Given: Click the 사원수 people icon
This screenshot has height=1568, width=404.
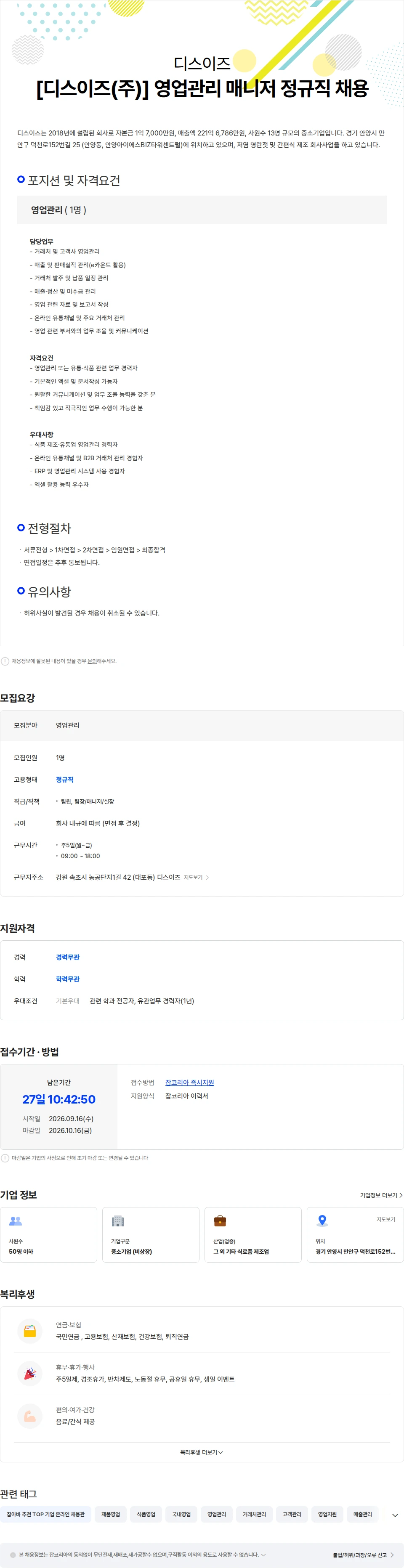Looking at the screenshot, I should point(16,1221).
